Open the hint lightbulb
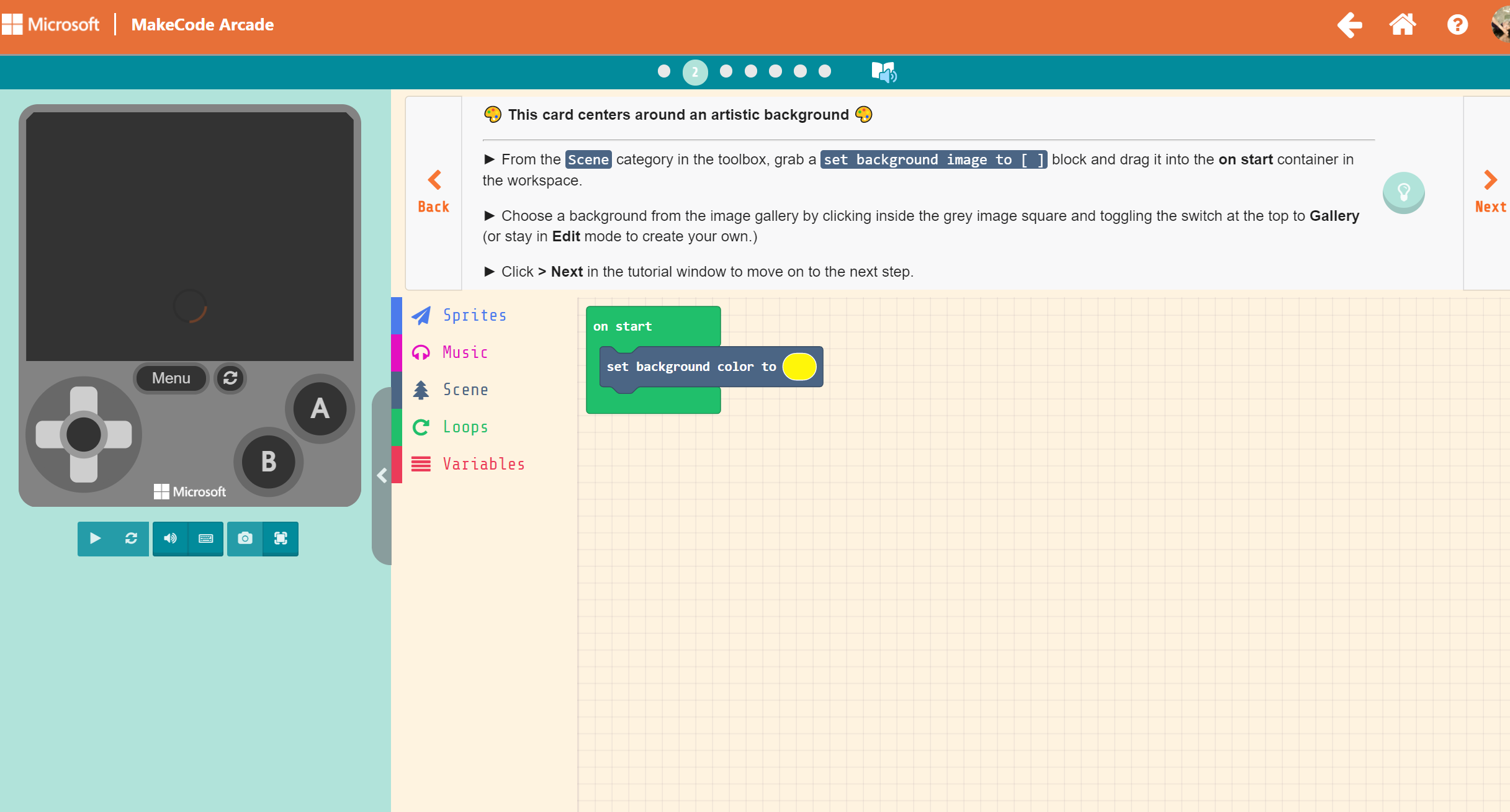The height and width of the screenshot is (812, 1510). click(1403, 192)
